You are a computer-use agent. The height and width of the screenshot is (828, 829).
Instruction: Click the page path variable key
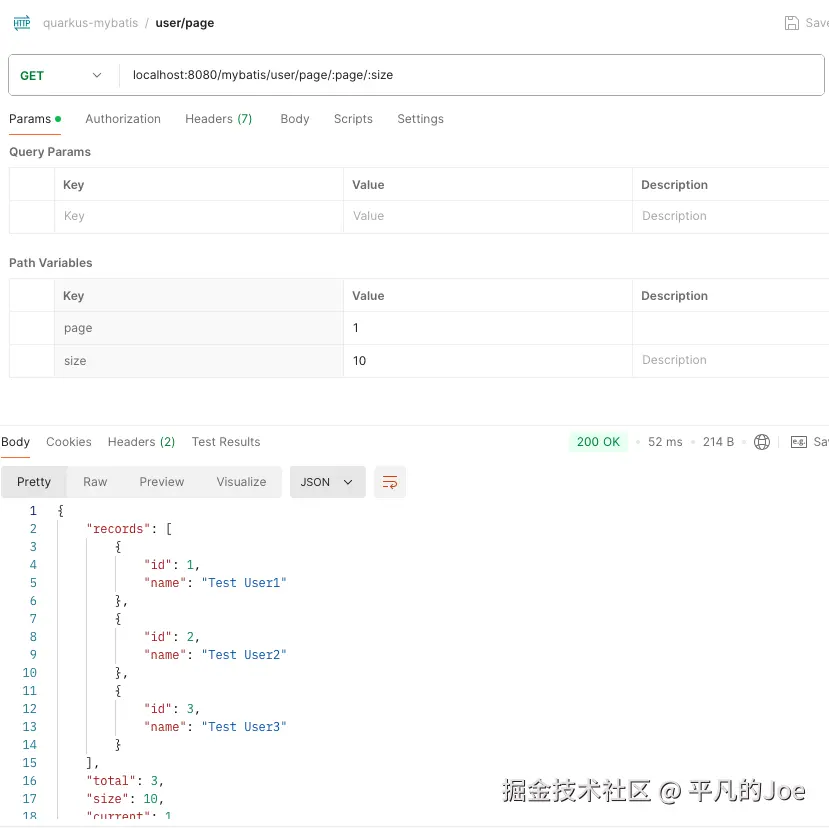click(199, 328)
